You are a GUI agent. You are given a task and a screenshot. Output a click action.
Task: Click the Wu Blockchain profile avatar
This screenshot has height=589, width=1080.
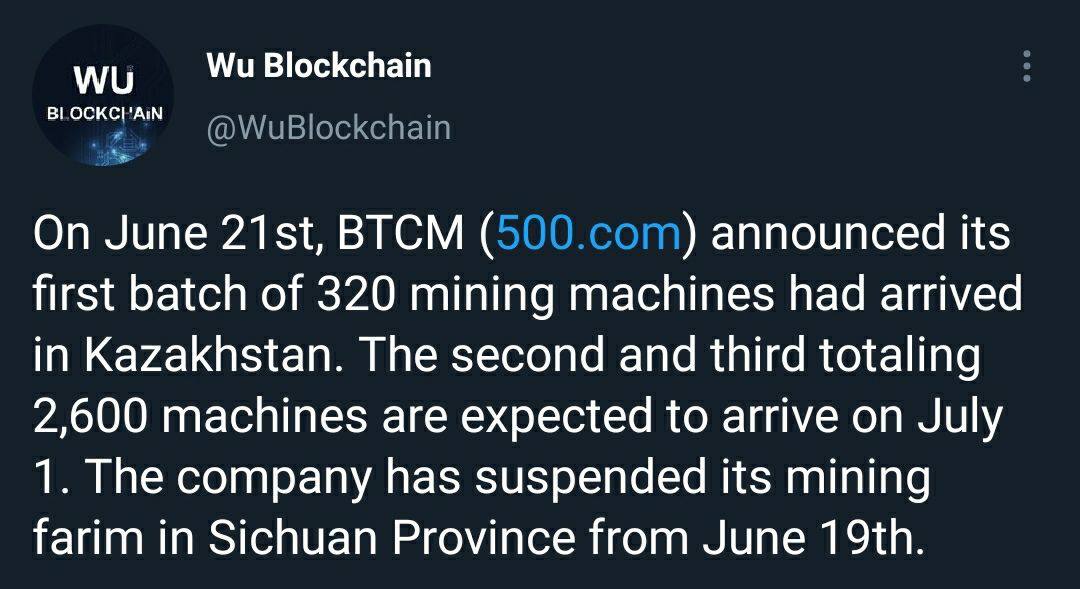104,95
